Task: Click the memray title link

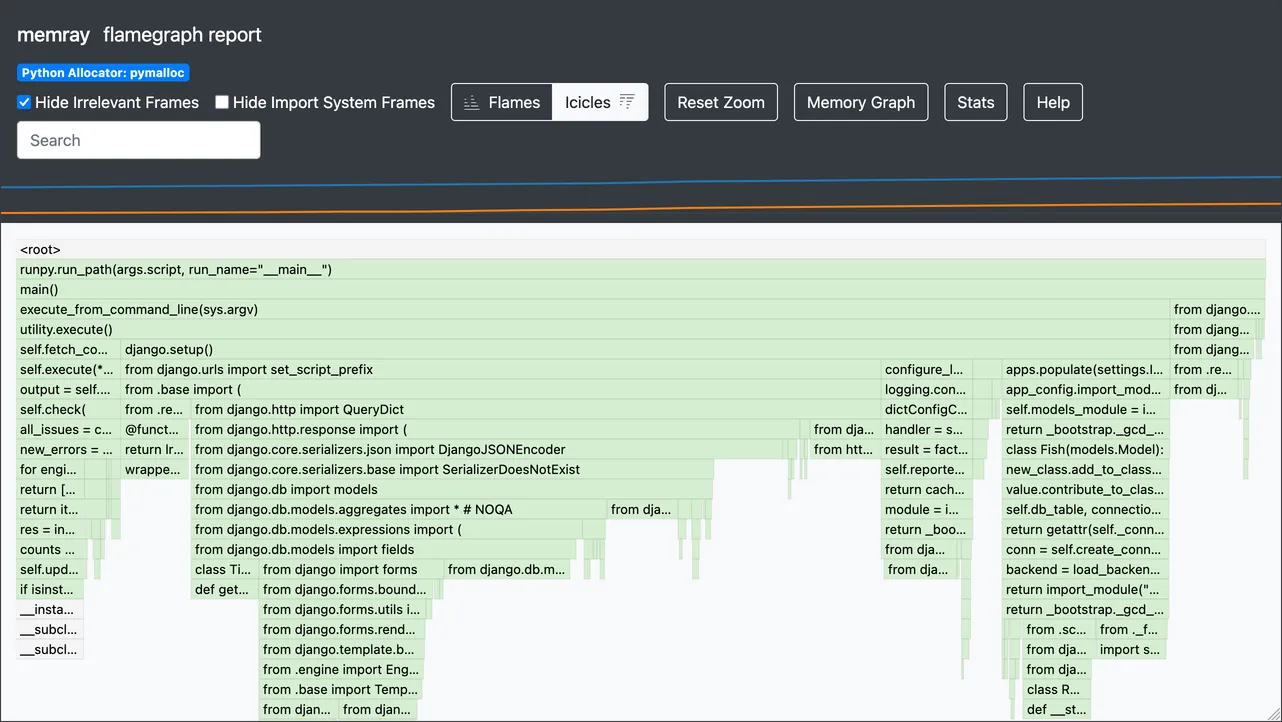Action: [x=53, y=34]
